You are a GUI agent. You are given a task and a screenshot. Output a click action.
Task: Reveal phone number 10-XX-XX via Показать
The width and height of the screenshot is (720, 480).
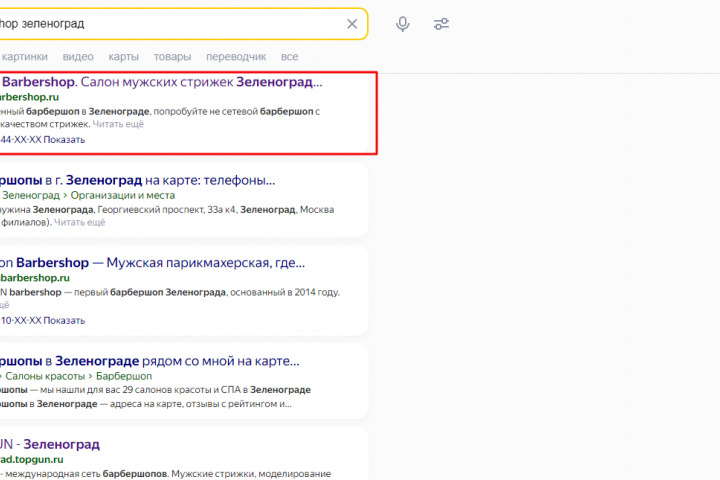64,321
